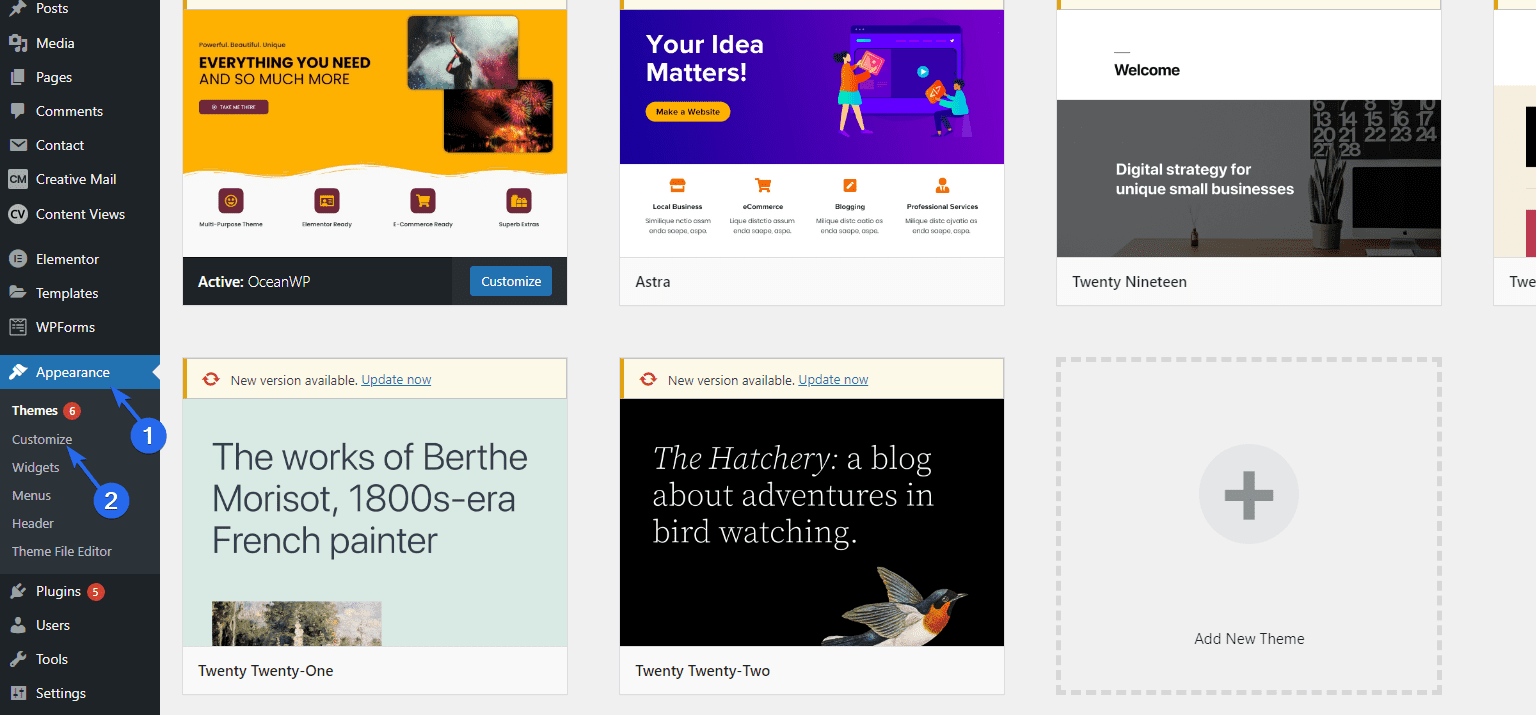Click the Contact envelope icon

pyautogui.click(x=18, y=145)
